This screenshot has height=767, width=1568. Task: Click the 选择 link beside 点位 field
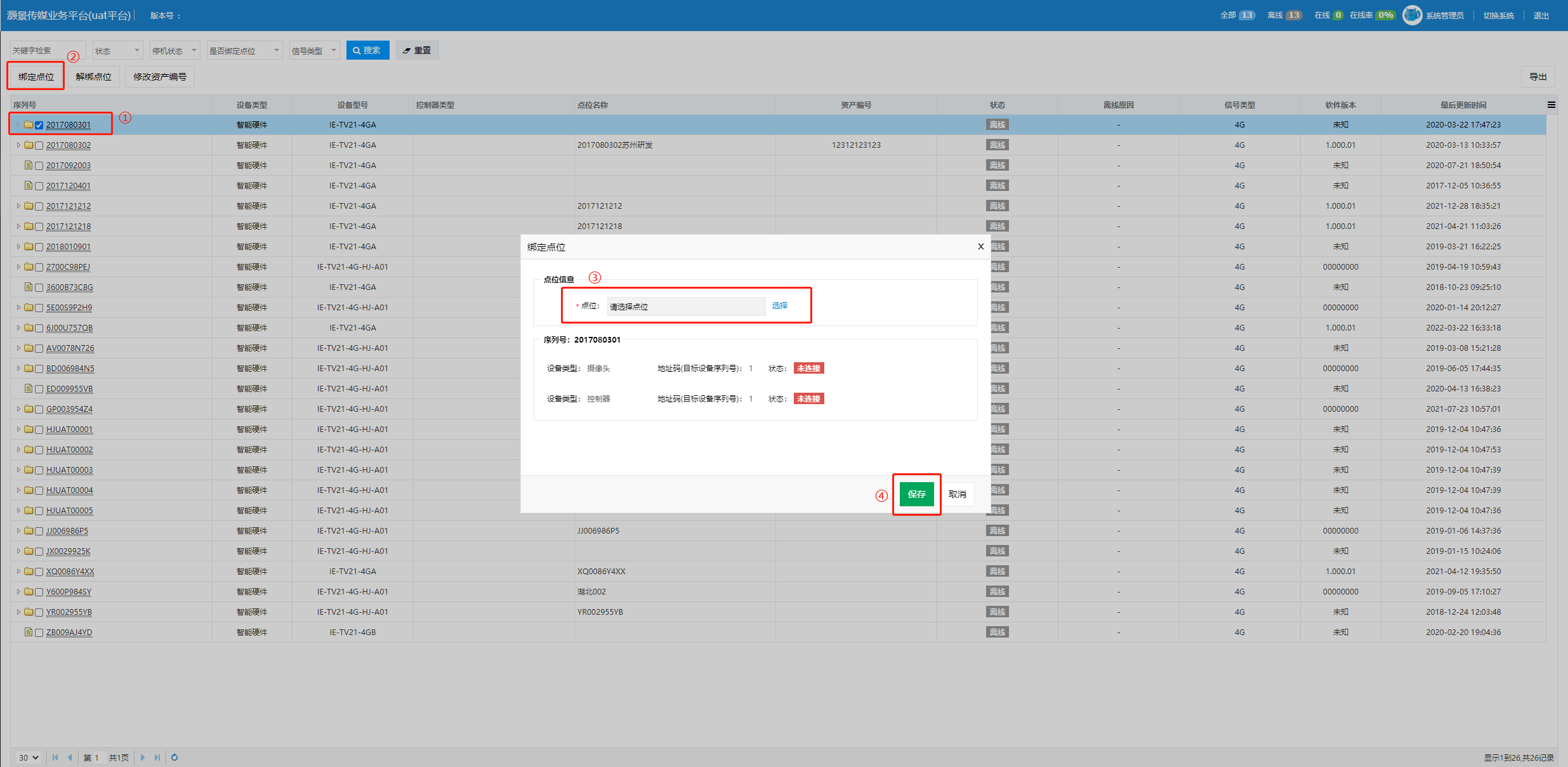779,306
